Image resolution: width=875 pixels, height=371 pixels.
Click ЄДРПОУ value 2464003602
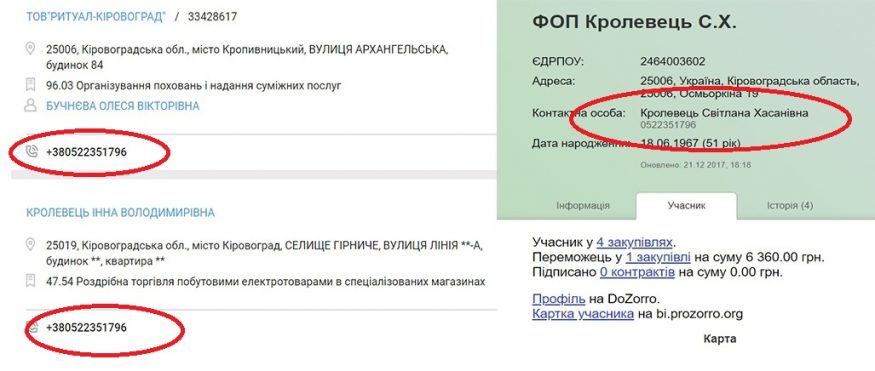(x=672, y=61)
